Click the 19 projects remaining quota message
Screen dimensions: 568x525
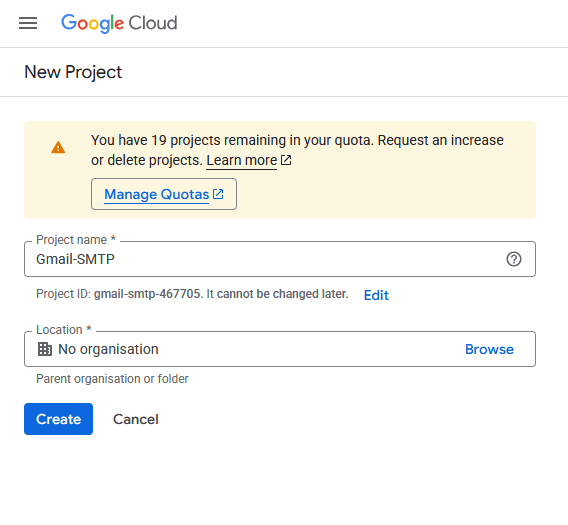[297, 150]
